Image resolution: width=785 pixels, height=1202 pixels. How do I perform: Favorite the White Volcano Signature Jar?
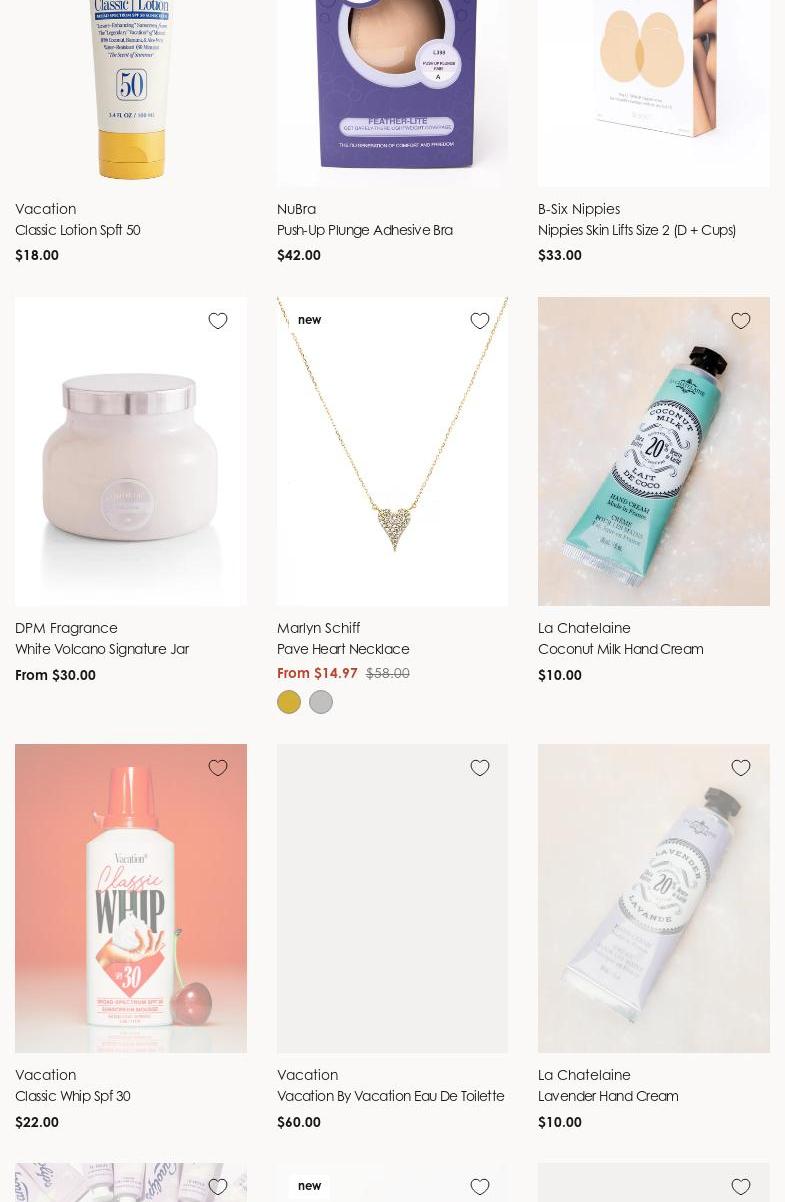218,321
